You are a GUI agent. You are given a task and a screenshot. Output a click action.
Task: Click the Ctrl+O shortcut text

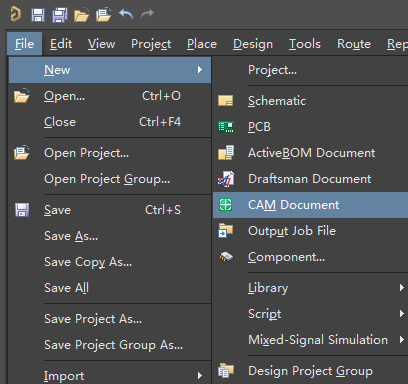coord(161,96)
